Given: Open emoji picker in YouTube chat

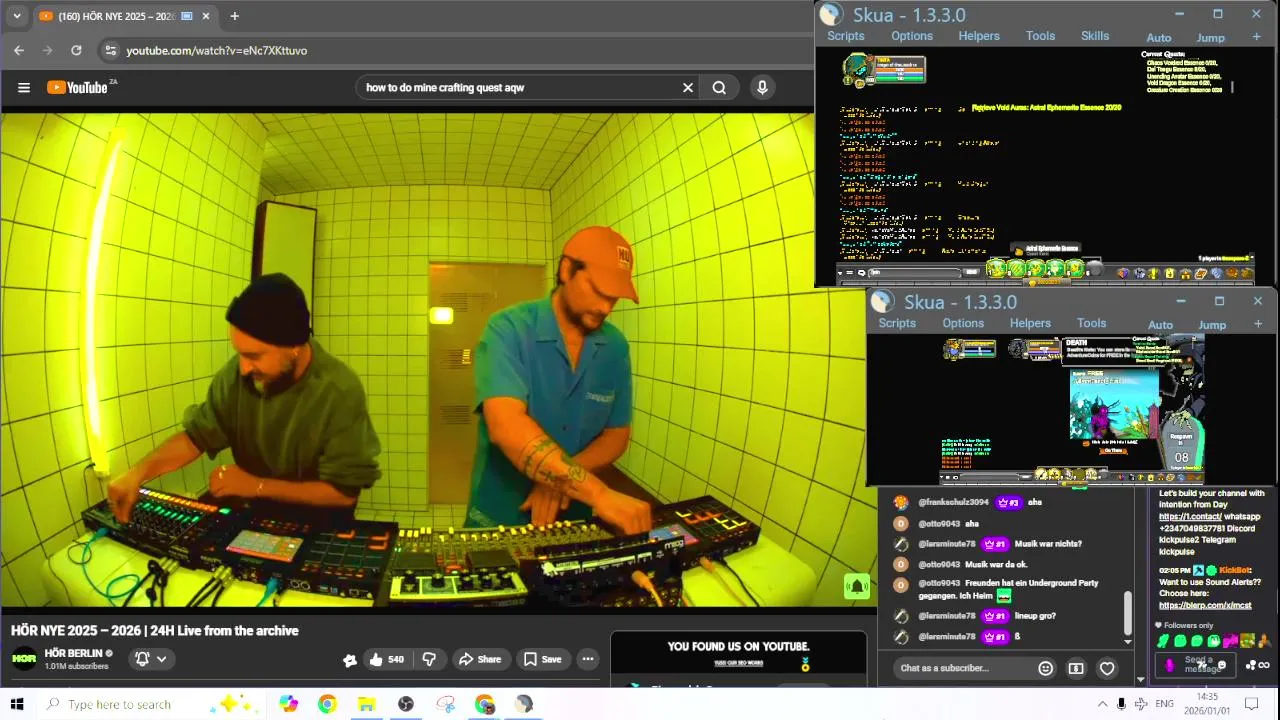Looking at the screenshot, I should pyautogui.click(x=1045, y=668).
